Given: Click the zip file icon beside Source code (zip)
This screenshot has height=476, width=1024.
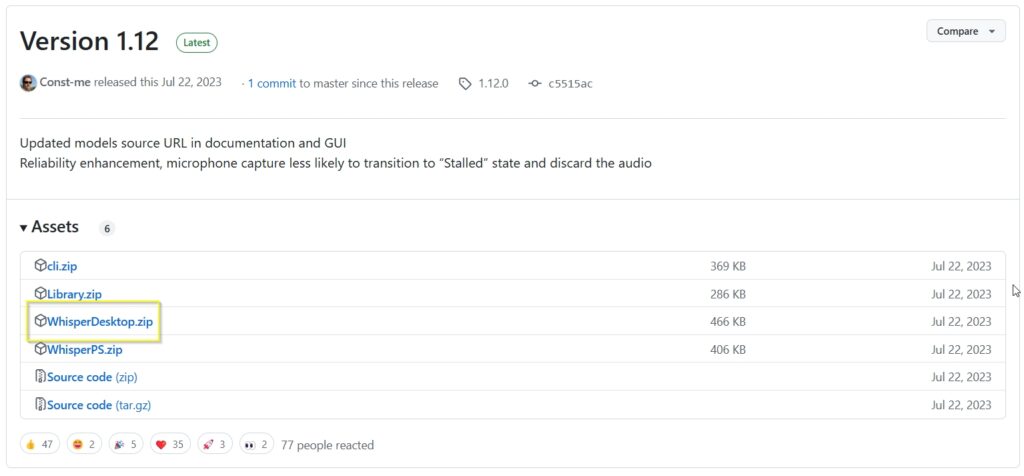Looking at the screenshot, I should [40, 377].
